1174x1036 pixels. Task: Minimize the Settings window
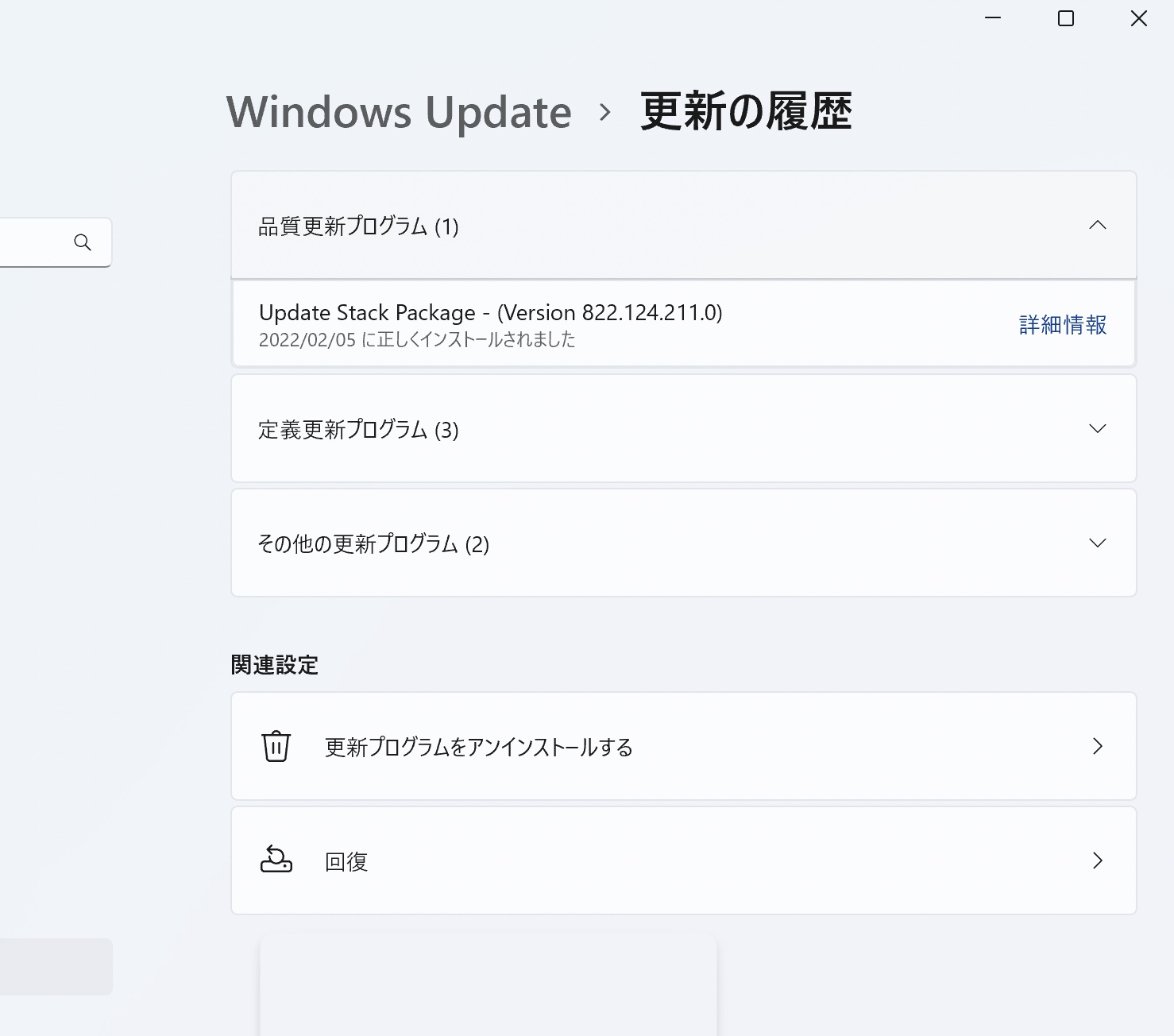click(x=993, y=18)
